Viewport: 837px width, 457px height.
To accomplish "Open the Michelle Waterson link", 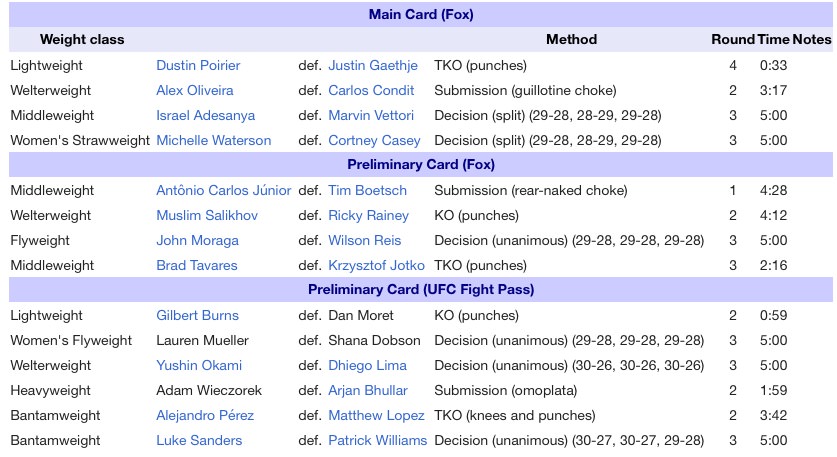I will click(214, 140).
